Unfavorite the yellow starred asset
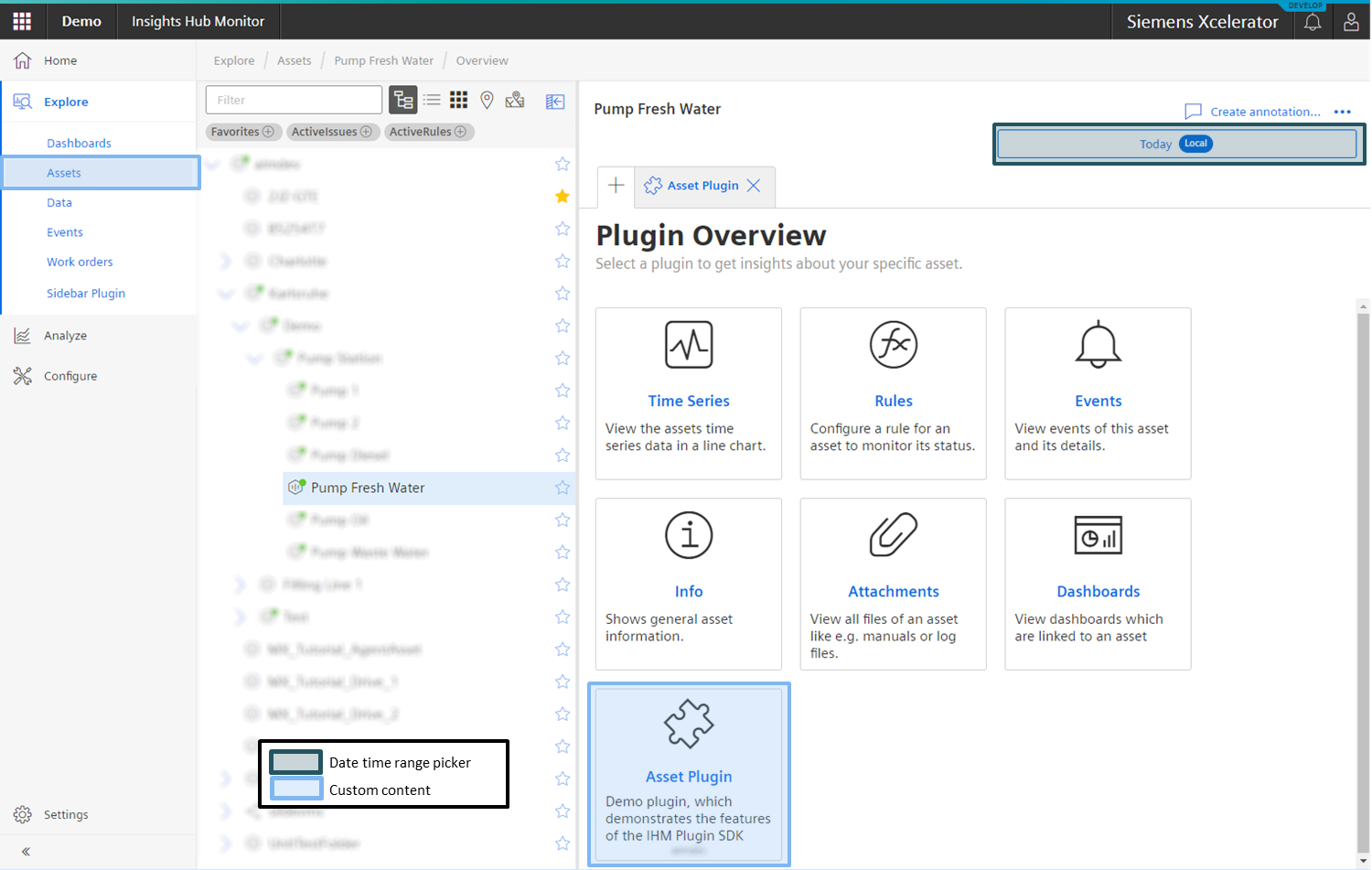The image size is (1372, 870). tap(563, 196)
